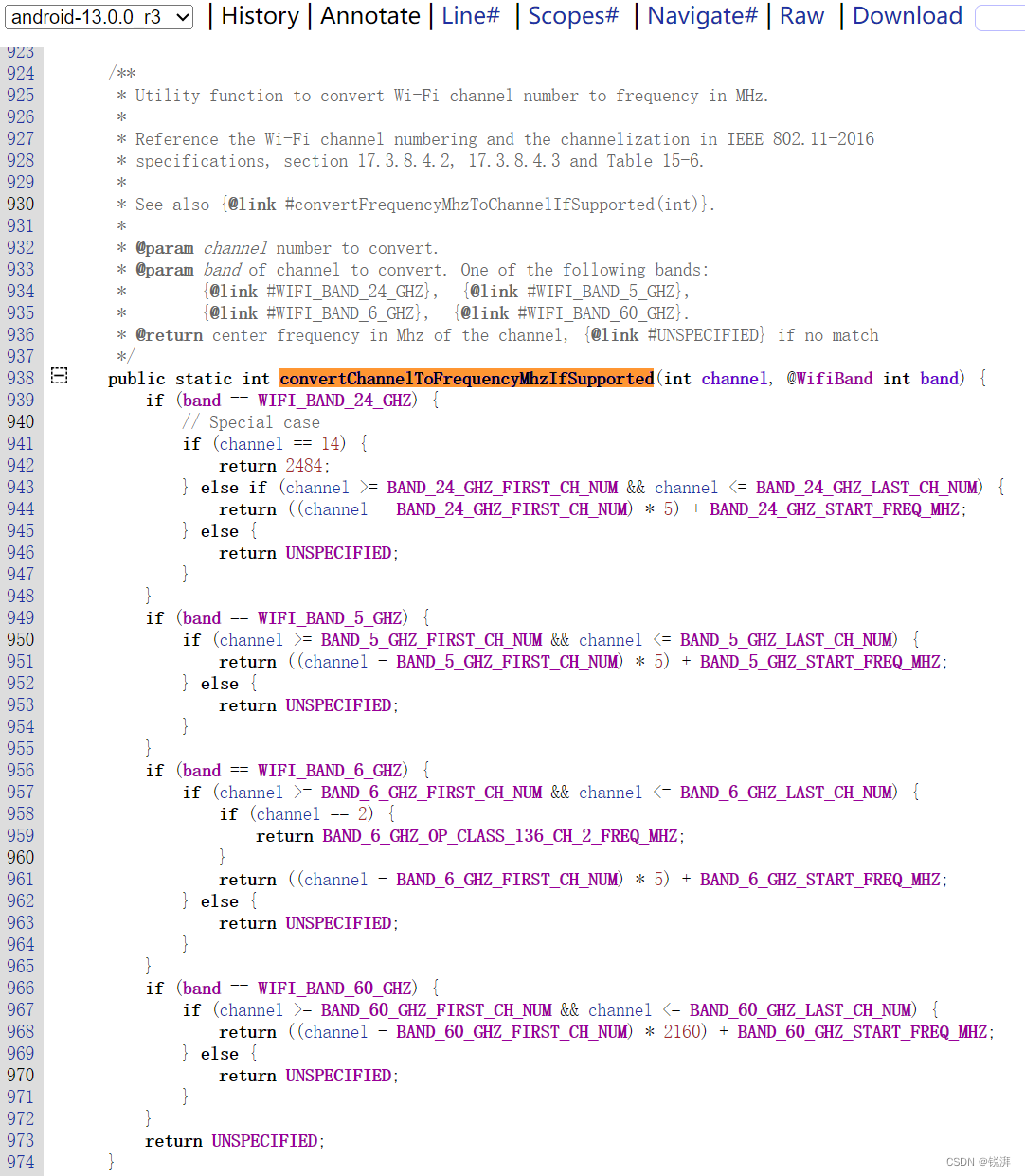Click WIFI_BAND_60_GHZ on line 966
Screen dimensions: 1025x1176
click(335, 989)
